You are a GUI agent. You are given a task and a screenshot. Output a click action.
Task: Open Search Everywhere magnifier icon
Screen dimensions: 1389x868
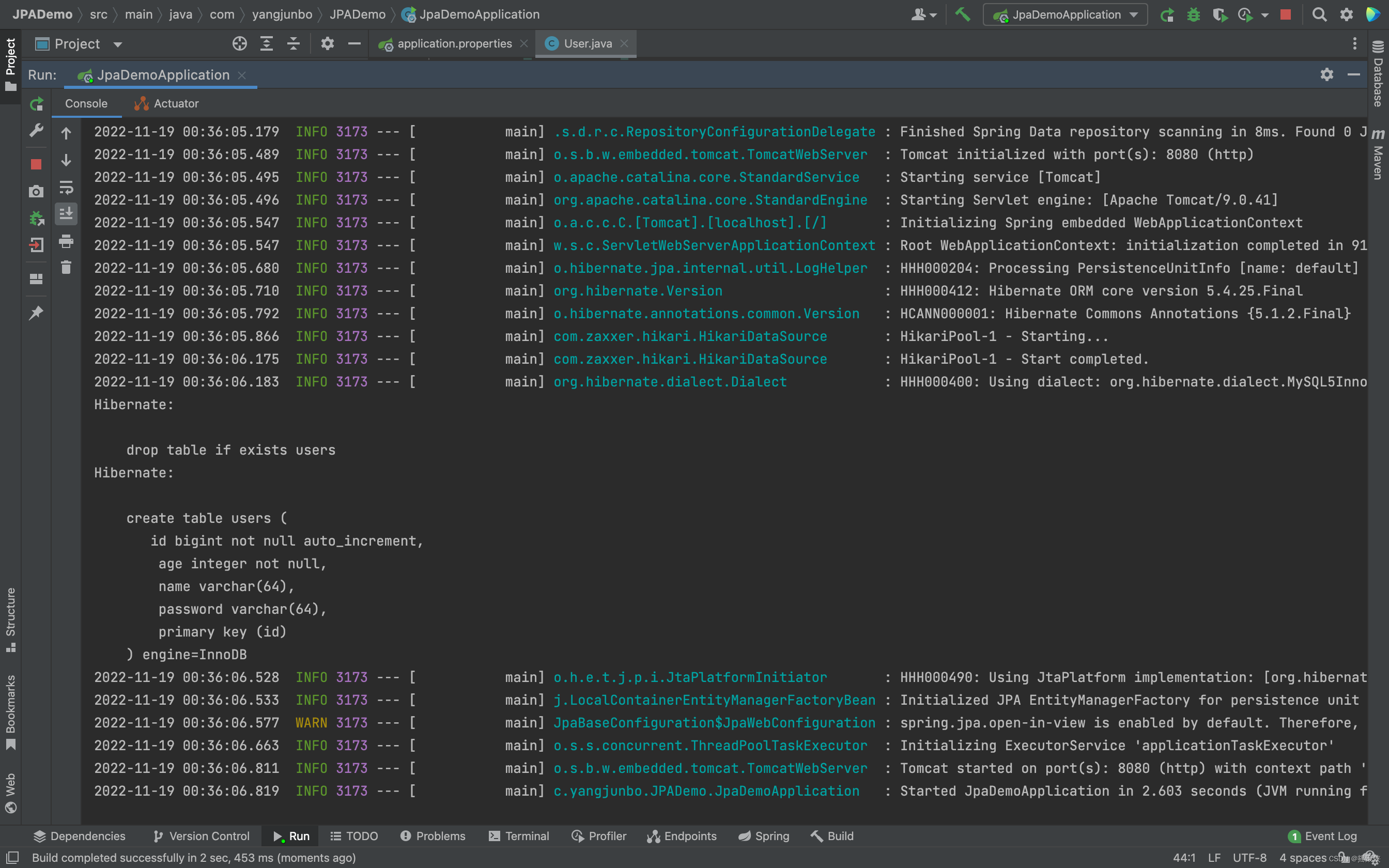coord(1319,14)
